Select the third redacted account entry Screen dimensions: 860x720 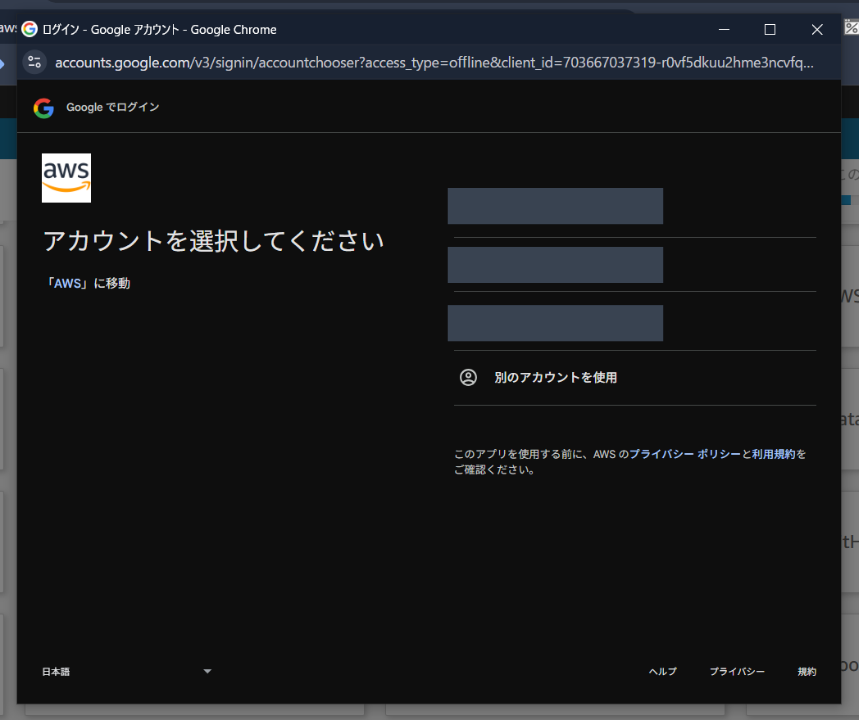[x=555, y=323]
